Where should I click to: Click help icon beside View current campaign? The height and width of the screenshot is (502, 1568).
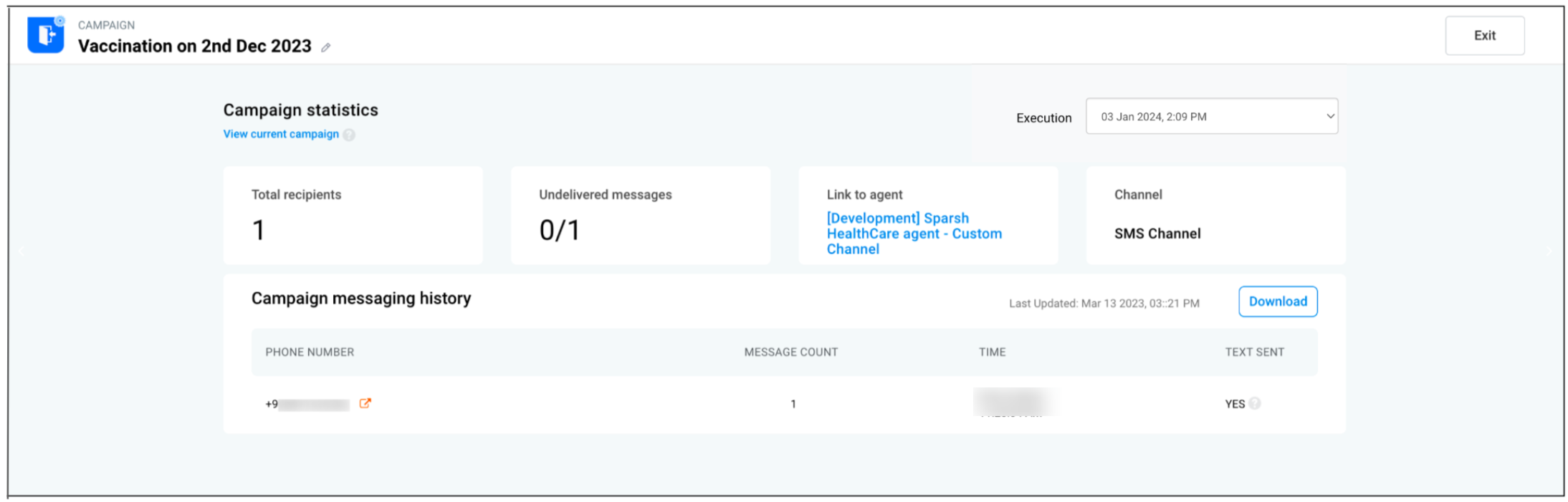point(349,135)
